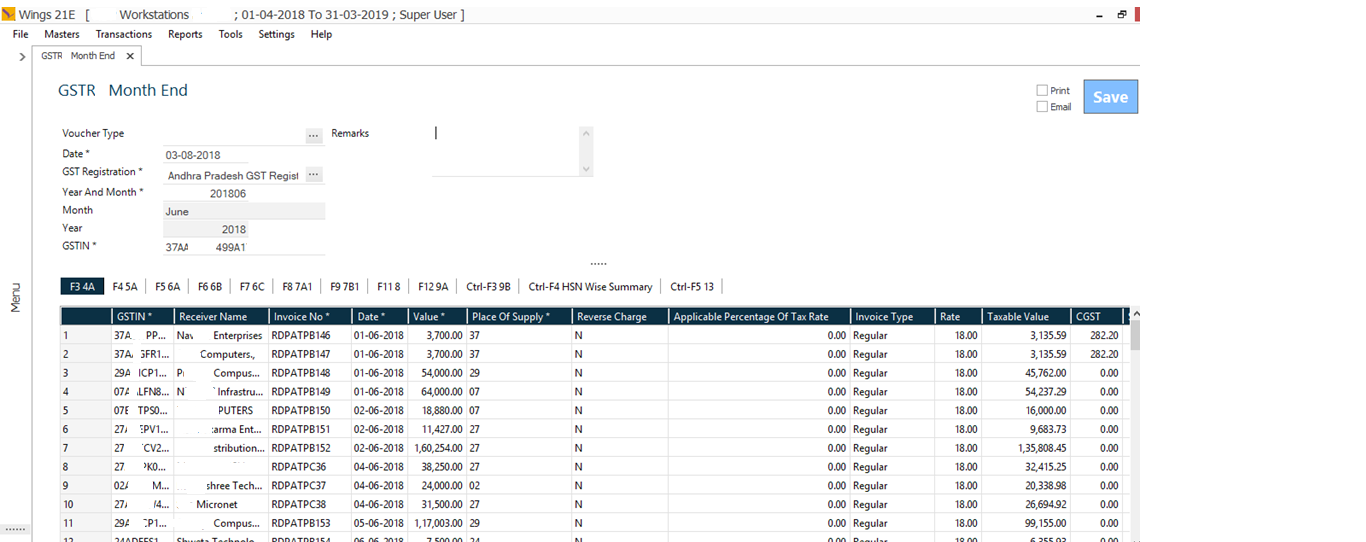Expand the left side Menu panel arrow
This screenshot has height=542, width=1366.
click(x=22, y=57)
